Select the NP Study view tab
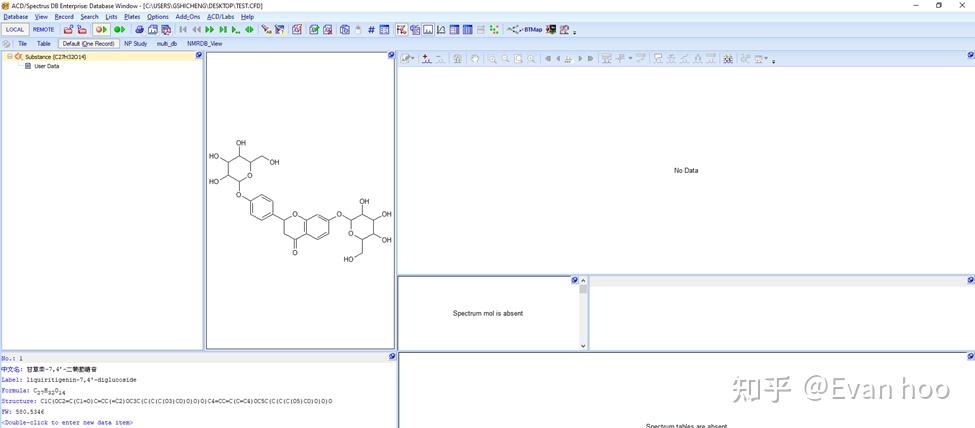 click(x=136, y=44)
